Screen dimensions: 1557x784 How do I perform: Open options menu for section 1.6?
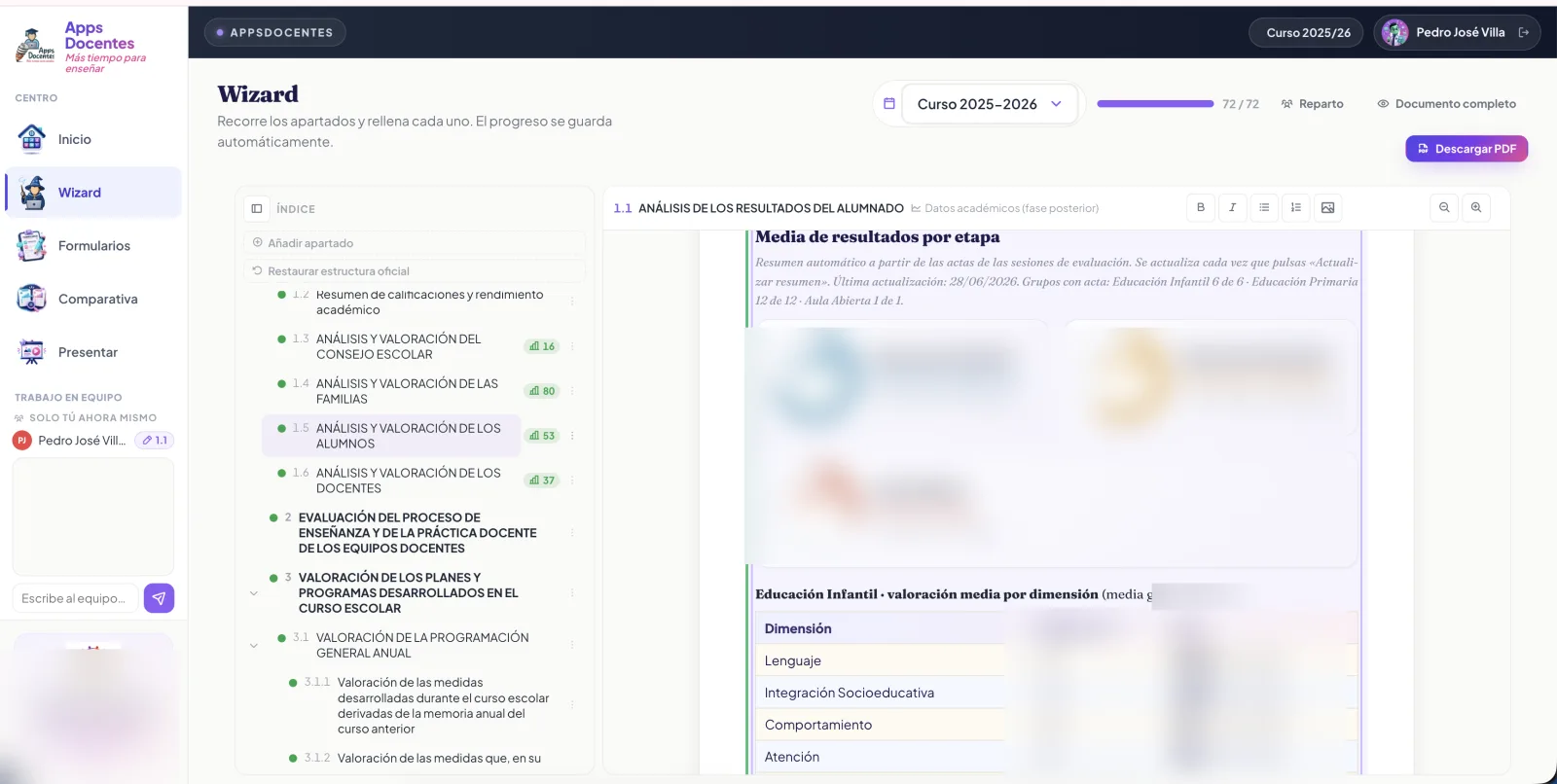click(x=572, y=481)
